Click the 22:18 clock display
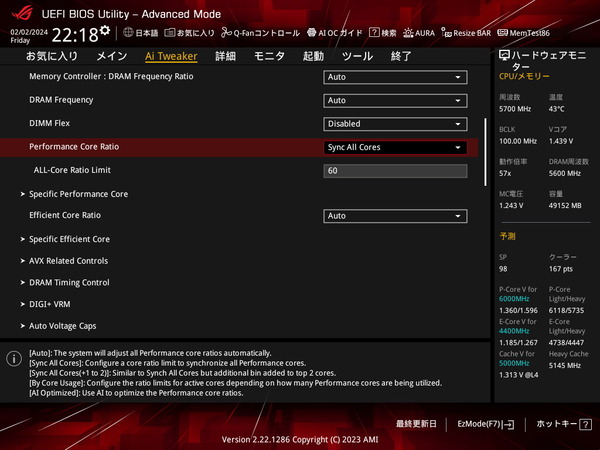Image resolution: width=600 pixels, height=450 pixels. (x=75, y=35)
